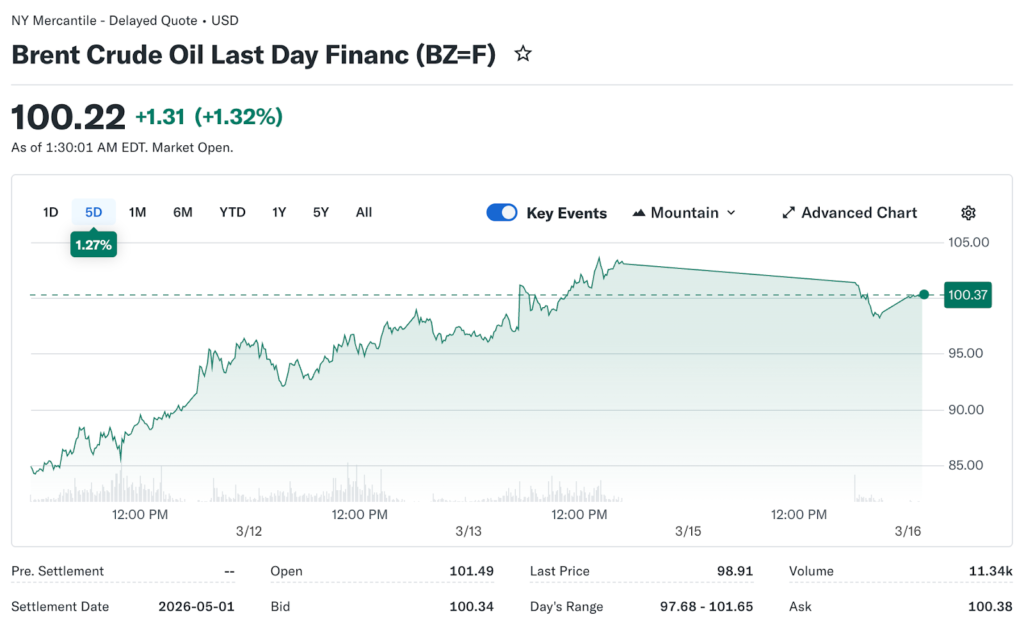Show the 6M chart range

(183, 212)
